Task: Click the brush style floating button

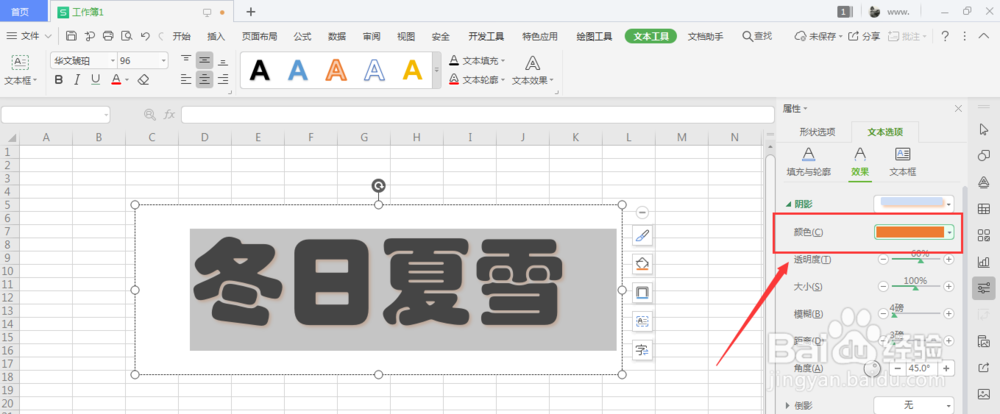Action: click(642, 235)
